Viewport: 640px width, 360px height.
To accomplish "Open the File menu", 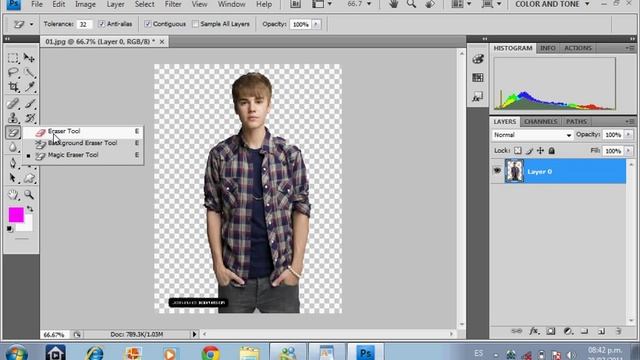I will pyautogui.click(x=37, y=4).
